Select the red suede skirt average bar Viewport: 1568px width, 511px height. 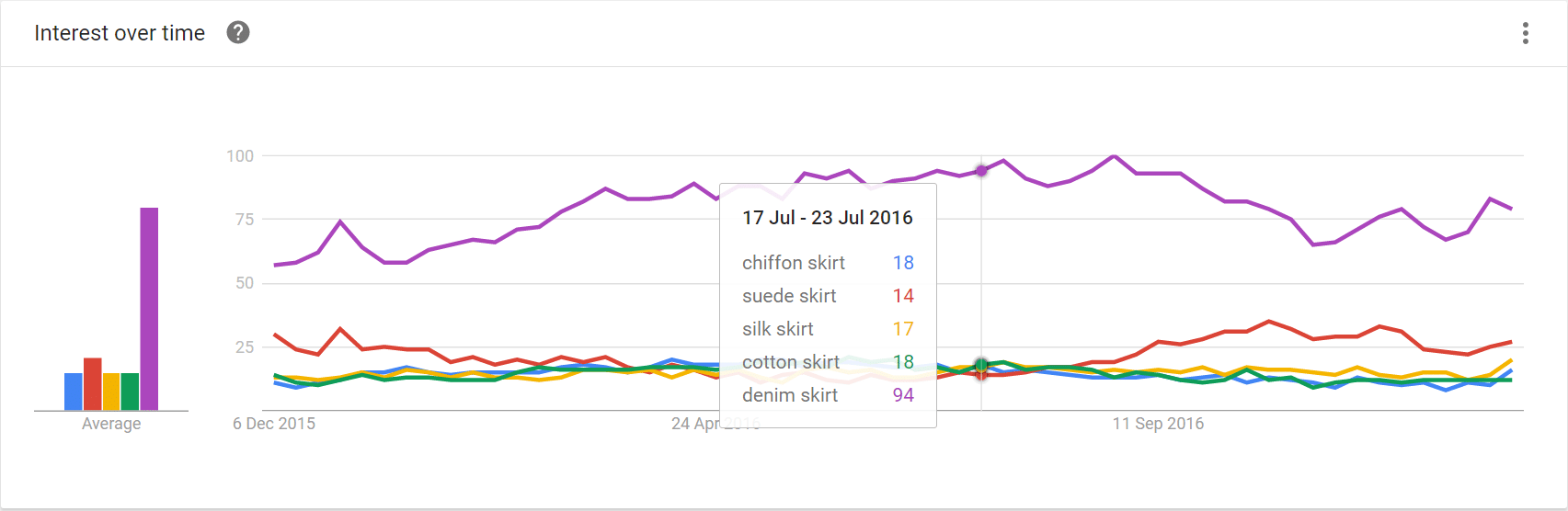pyautogui.click(x=93, y=384)
